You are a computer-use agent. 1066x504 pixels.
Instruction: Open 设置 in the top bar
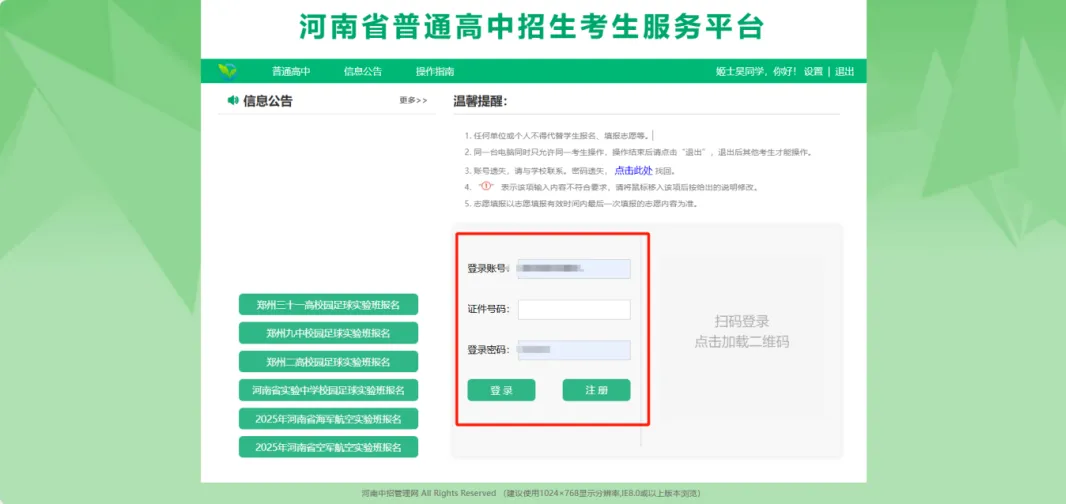coord(813,71)
